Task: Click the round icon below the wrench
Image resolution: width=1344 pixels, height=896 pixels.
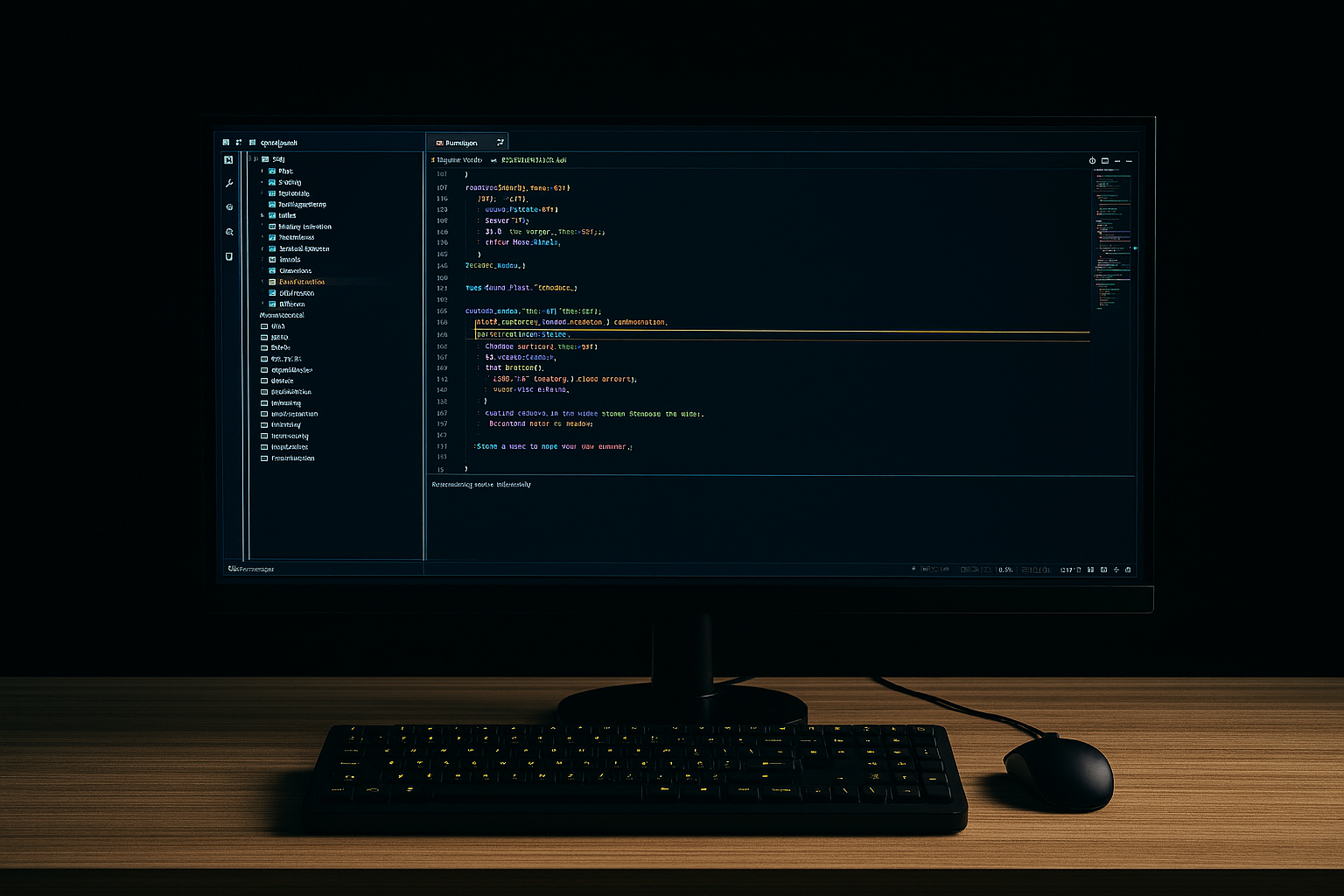Action: 229,207
